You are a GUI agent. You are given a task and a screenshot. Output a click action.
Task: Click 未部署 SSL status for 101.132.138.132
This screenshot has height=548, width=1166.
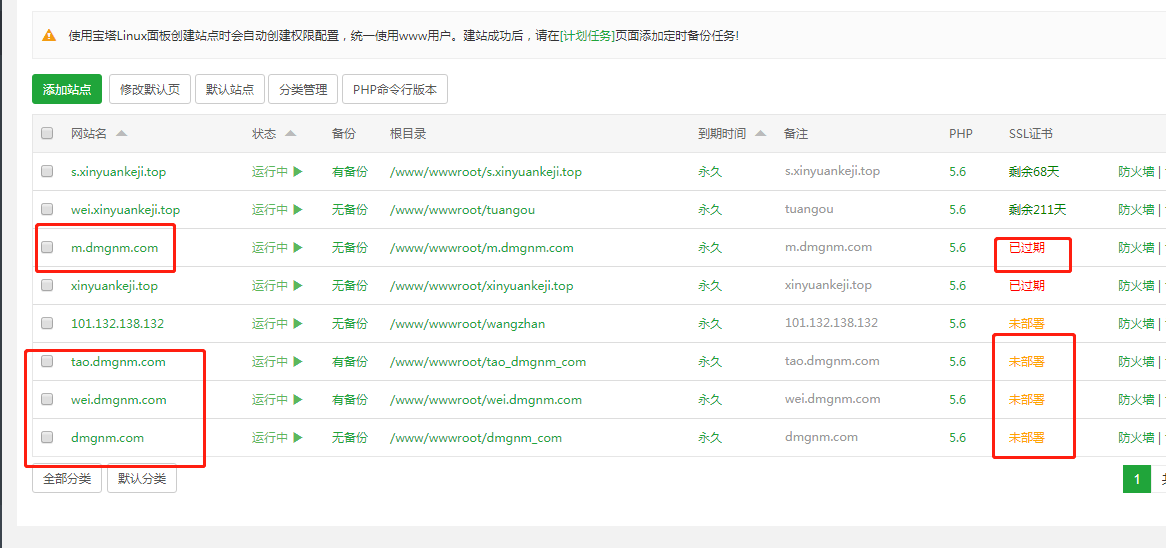1026,323
